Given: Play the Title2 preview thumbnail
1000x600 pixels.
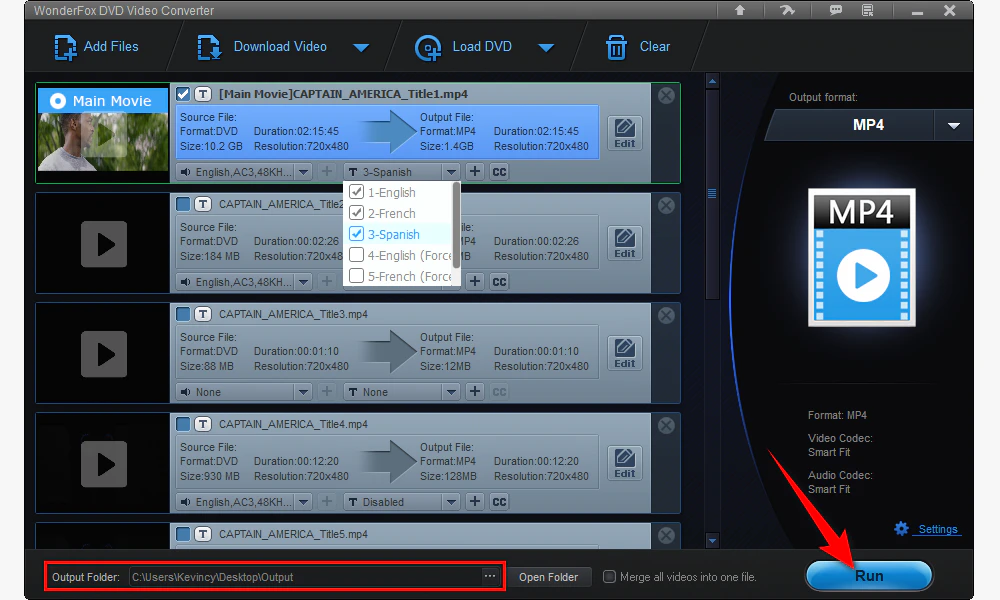Looking at the screenshot, I should pyautogui.click(x=104, y=244).
